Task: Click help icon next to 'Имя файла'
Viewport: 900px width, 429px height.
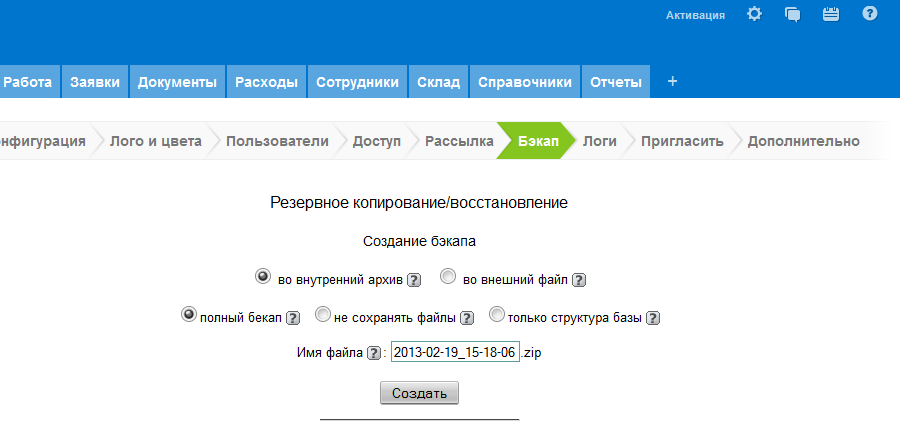Action: click(374, 353)
